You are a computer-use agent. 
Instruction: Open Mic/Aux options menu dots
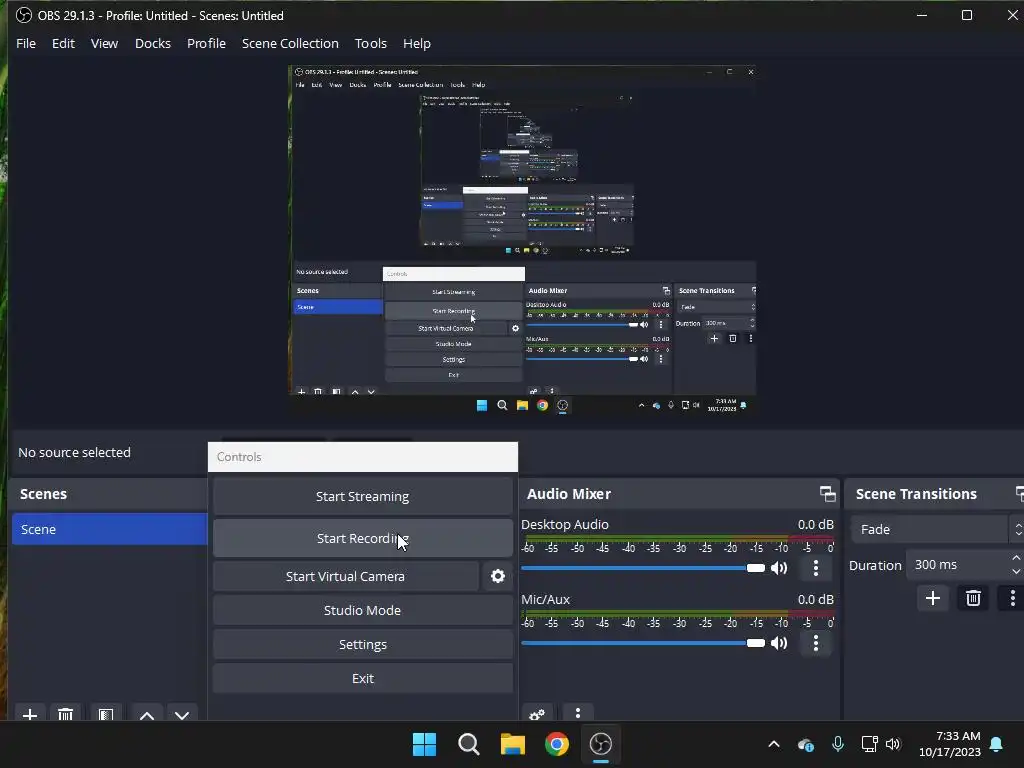[816, 643]
